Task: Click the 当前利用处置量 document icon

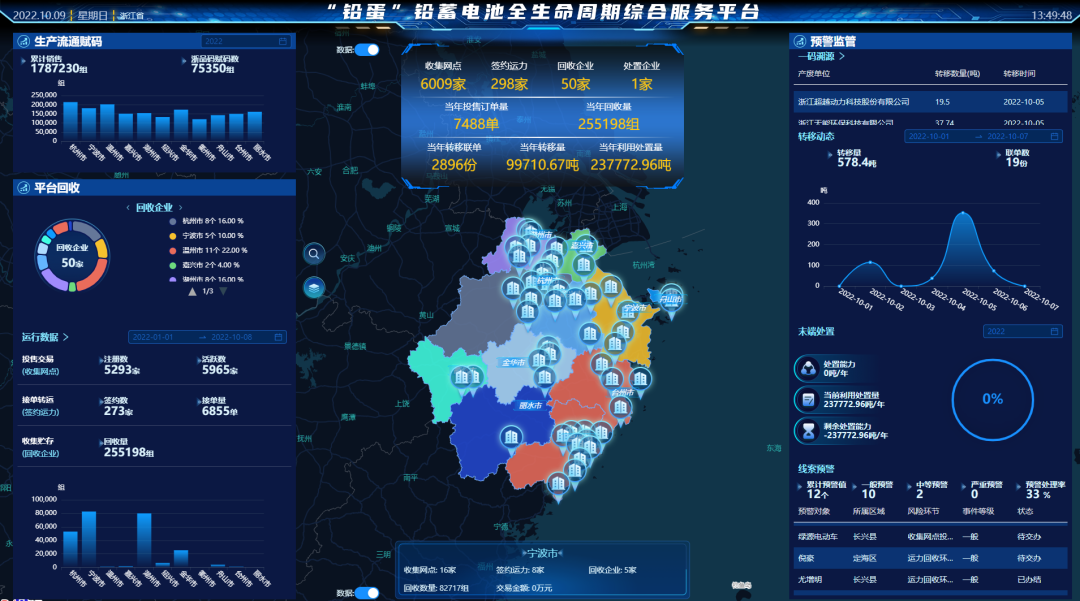Action: (x=807, y=399)
